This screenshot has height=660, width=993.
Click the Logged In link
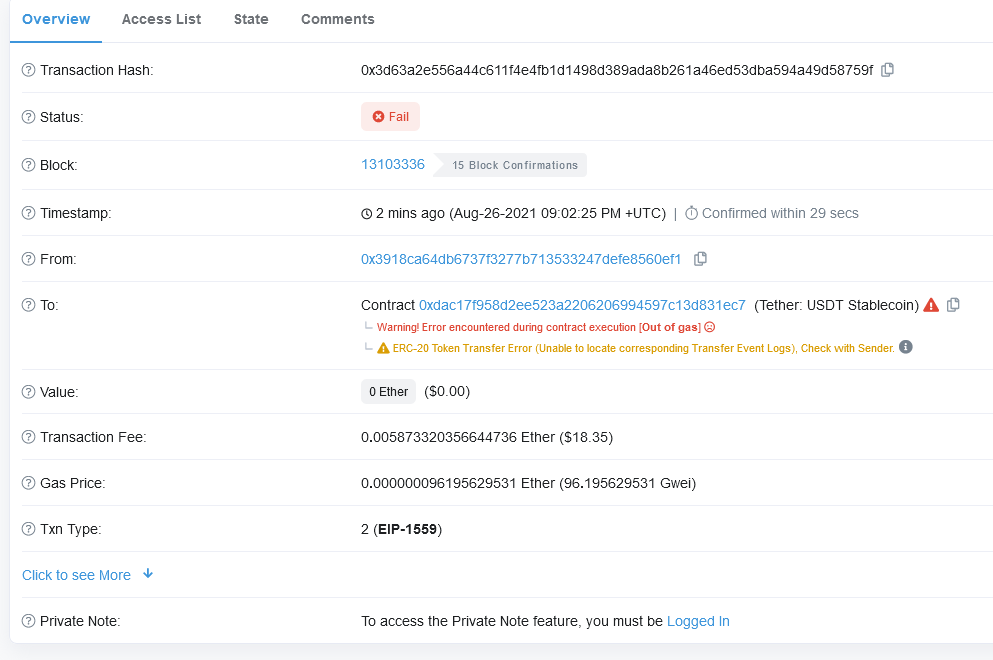(698, 621)
